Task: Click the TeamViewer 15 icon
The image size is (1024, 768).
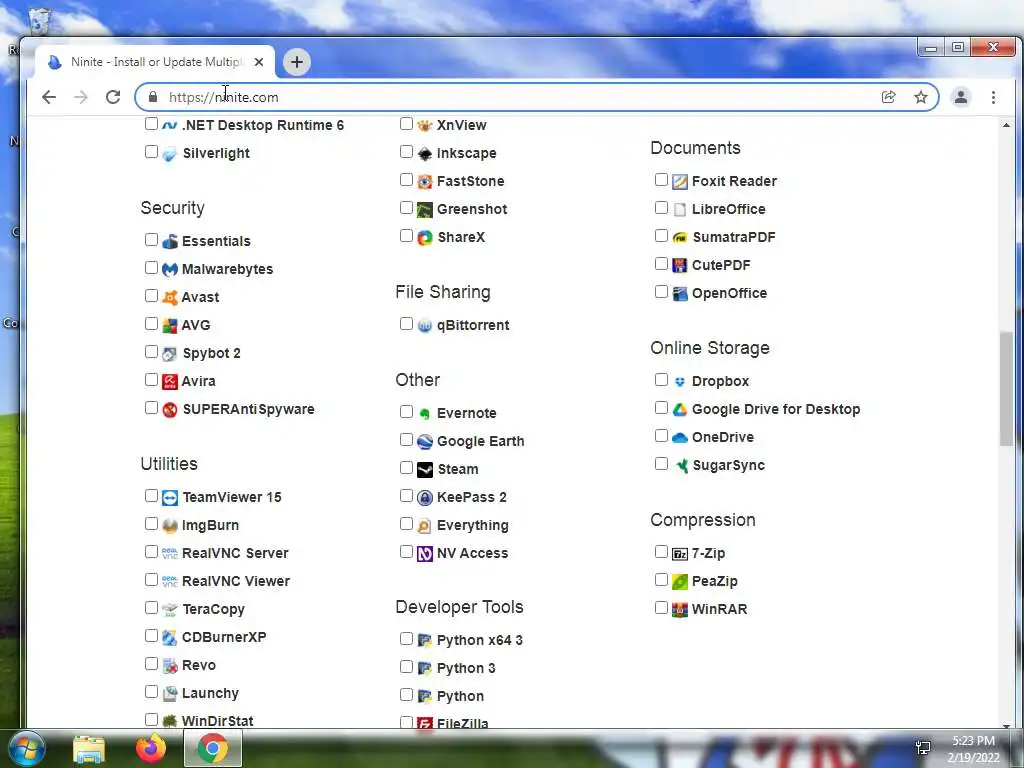Action: [170, 498]
